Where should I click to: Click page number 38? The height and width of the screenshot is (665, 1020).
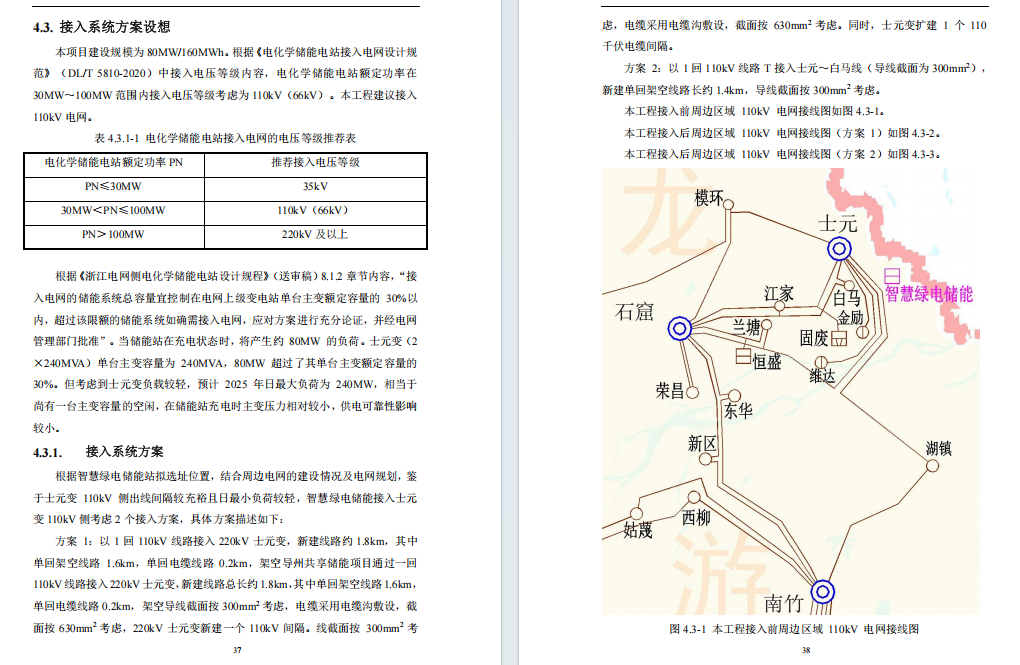[x=806, y=650]
